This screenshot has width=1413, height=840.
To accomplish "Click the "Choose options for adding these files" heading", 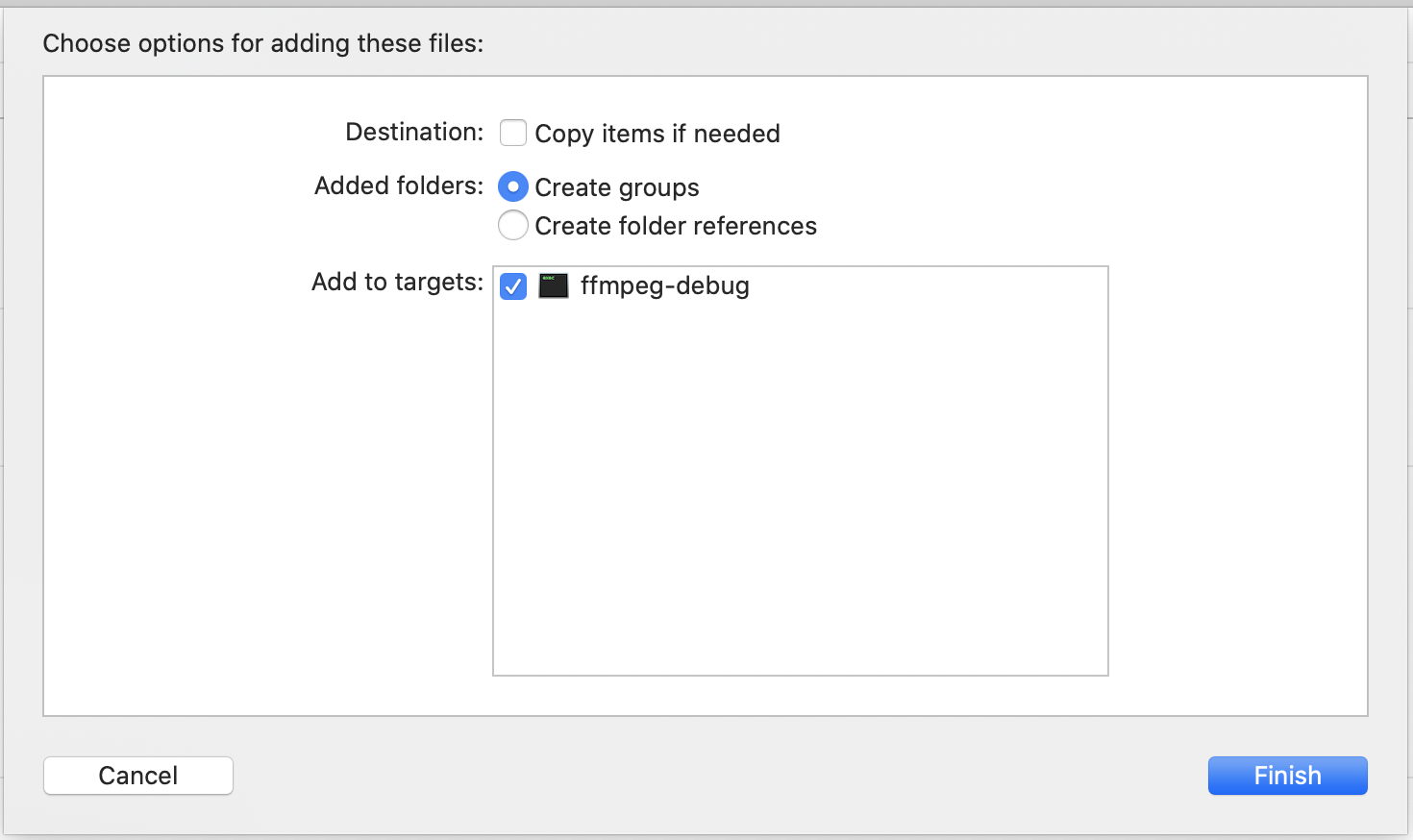I will [x=262, y=43].
